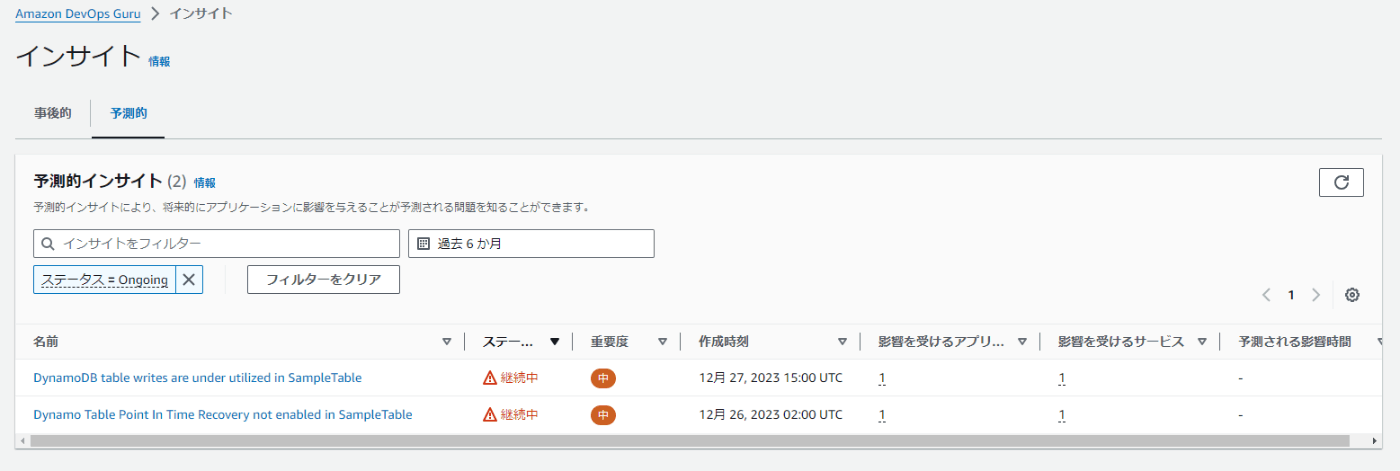The height and width of the screenshot is (471, 1400).
Task: Switch to the 事後的 tab
Action: point(53,114)
